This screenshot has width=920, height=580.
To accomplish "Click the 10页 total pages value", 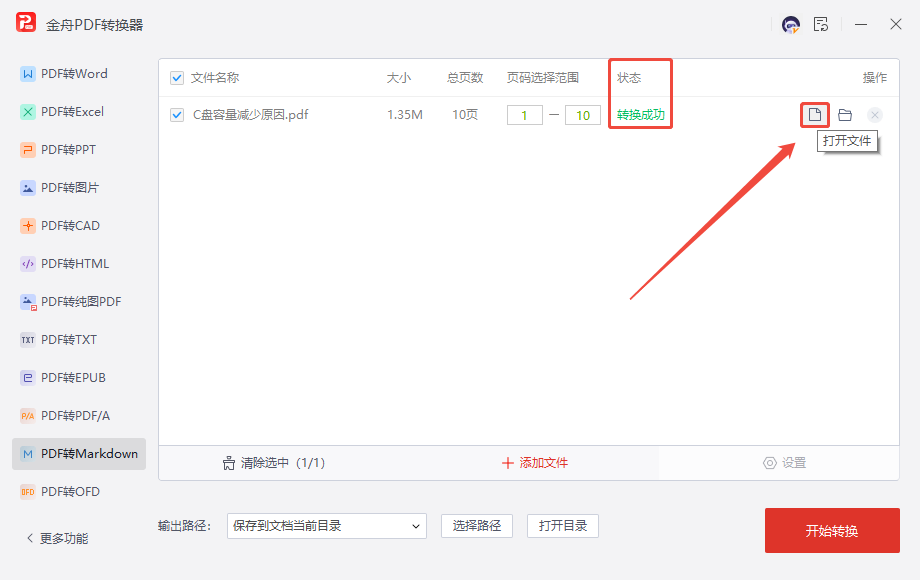I will [x=465, y=115].
